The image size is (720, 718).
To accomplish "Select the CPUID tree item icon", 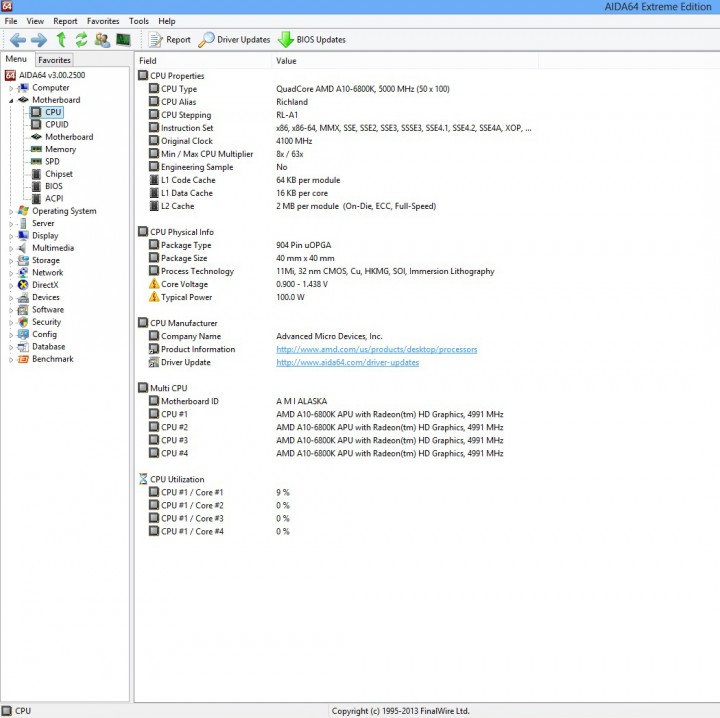I will coord(36,124).
